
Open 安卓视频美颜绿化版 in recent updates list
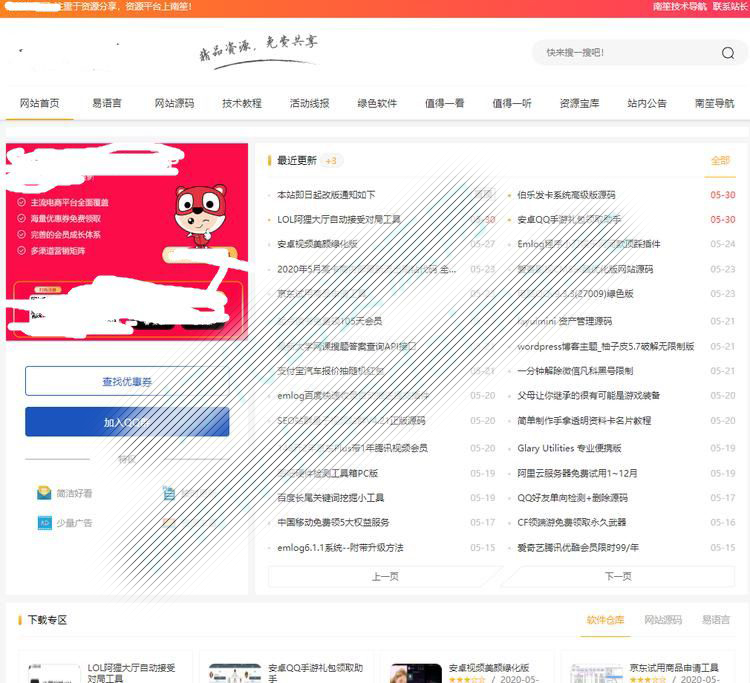tap(318, 244)
